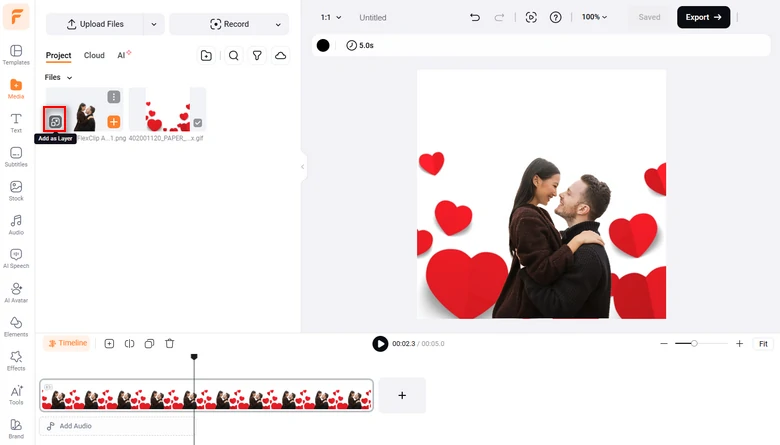Toggle the checkbox on the gif thumbnail
780x445 pixels.
tap(197, 122)
